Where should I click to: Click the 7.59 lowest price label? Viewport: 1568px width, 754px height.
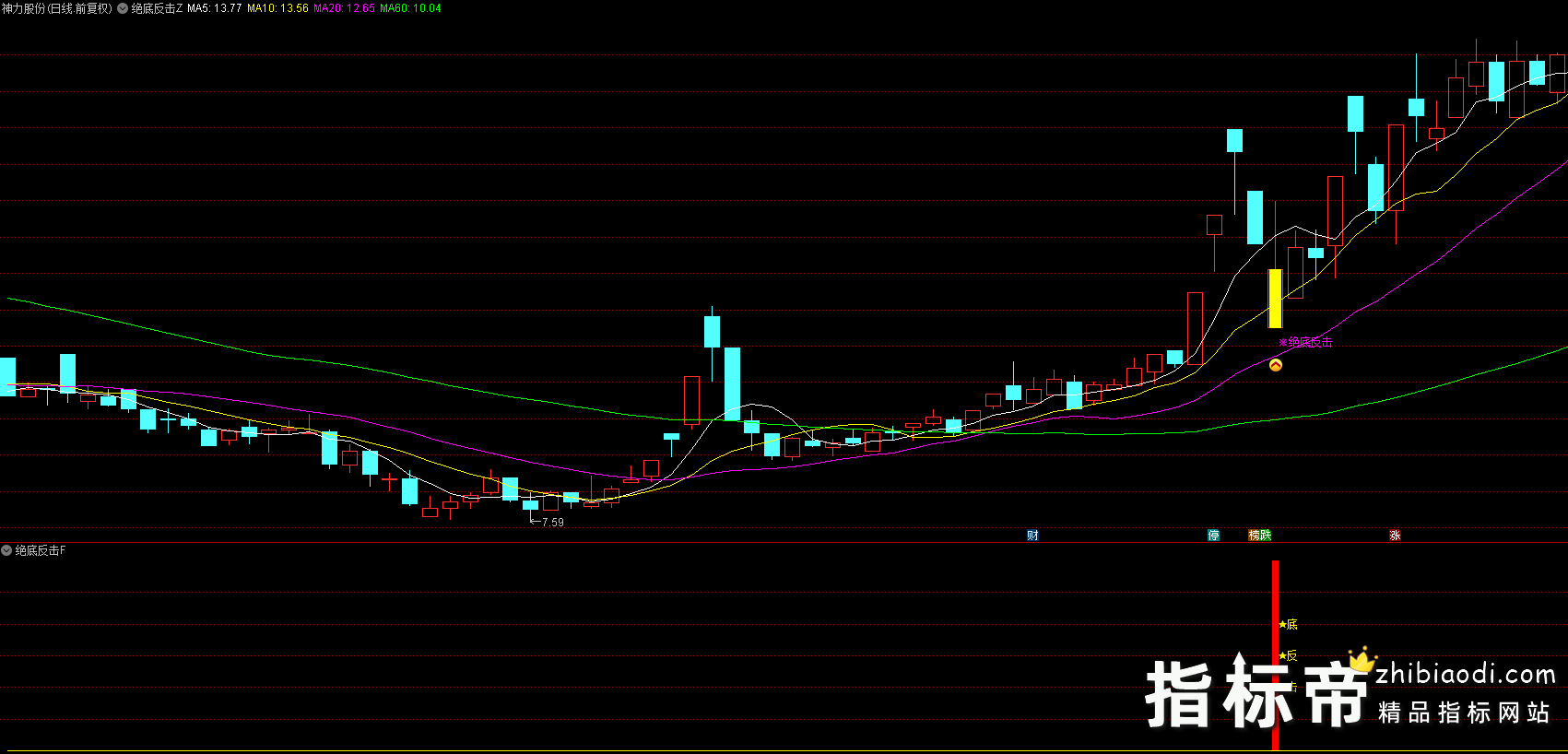pyautogui.click(x=552, y=523)
